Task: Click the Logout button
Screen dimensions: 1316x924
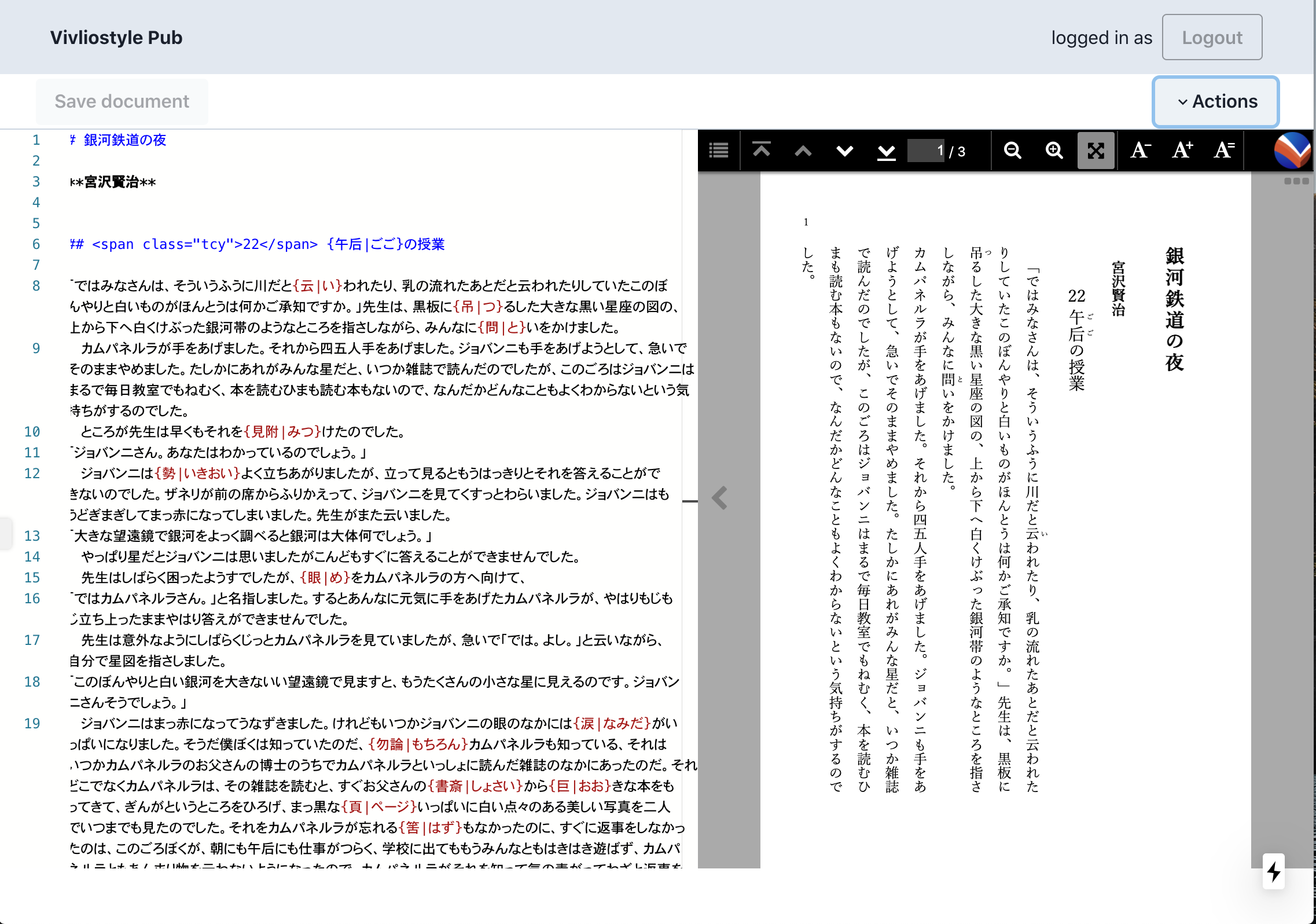Action: 1212,38
